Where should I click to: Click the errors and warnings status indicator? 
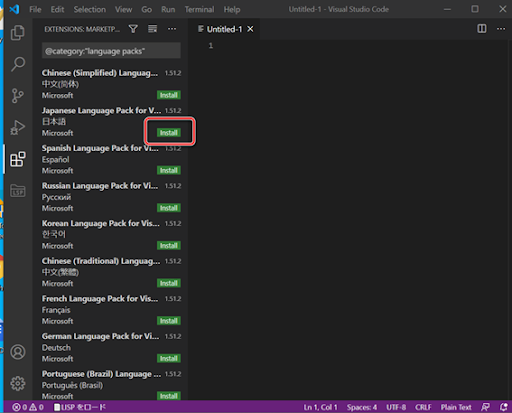click(x=28, y=407)
